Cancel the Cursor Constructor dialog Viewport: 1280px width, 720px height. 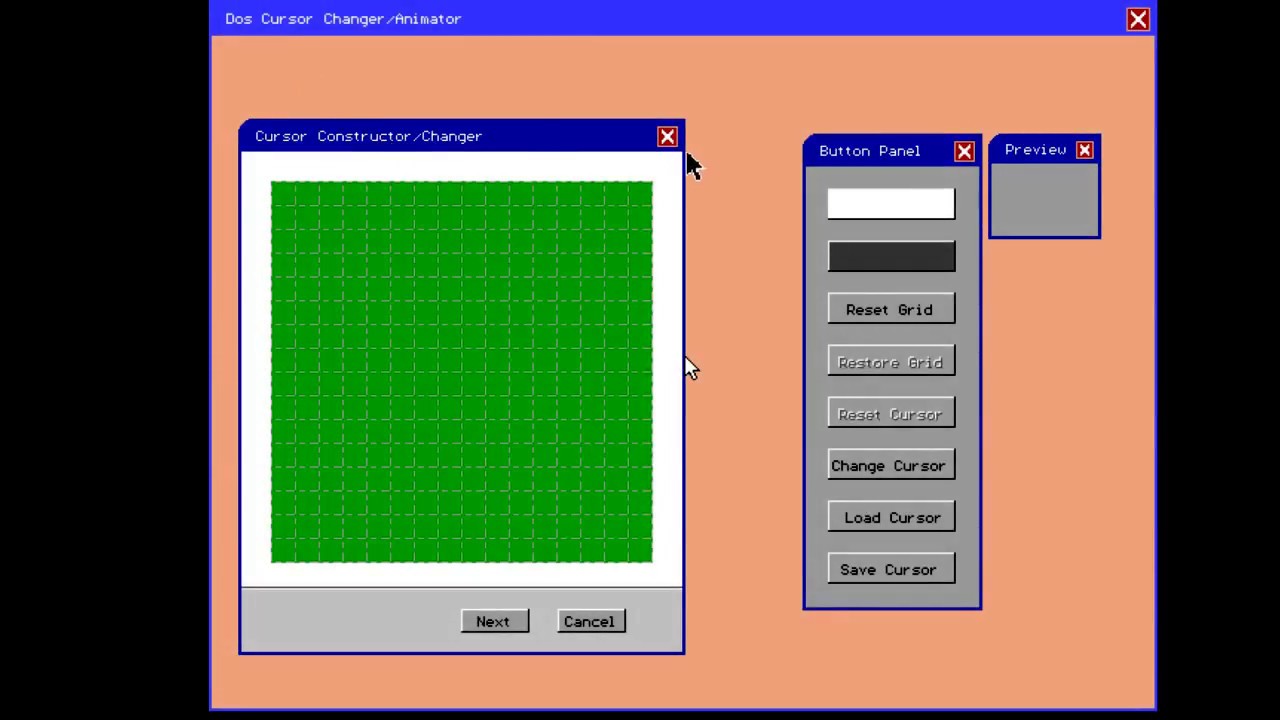(590, 621)
